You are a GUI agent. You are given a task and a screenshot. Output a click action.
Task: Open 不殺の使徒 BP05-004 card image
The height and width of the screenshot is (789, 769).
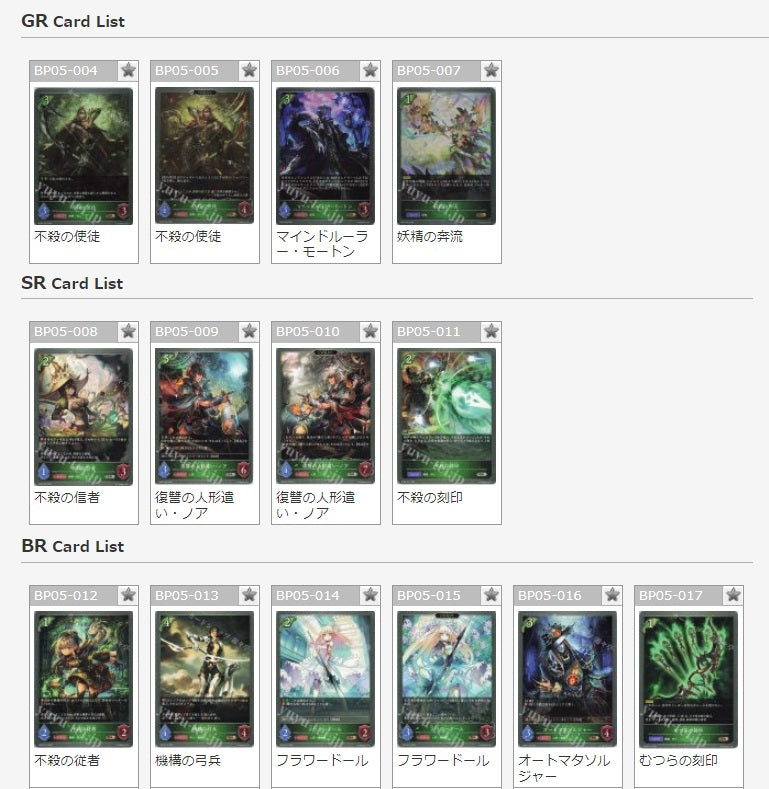click(x=84, y=156)
